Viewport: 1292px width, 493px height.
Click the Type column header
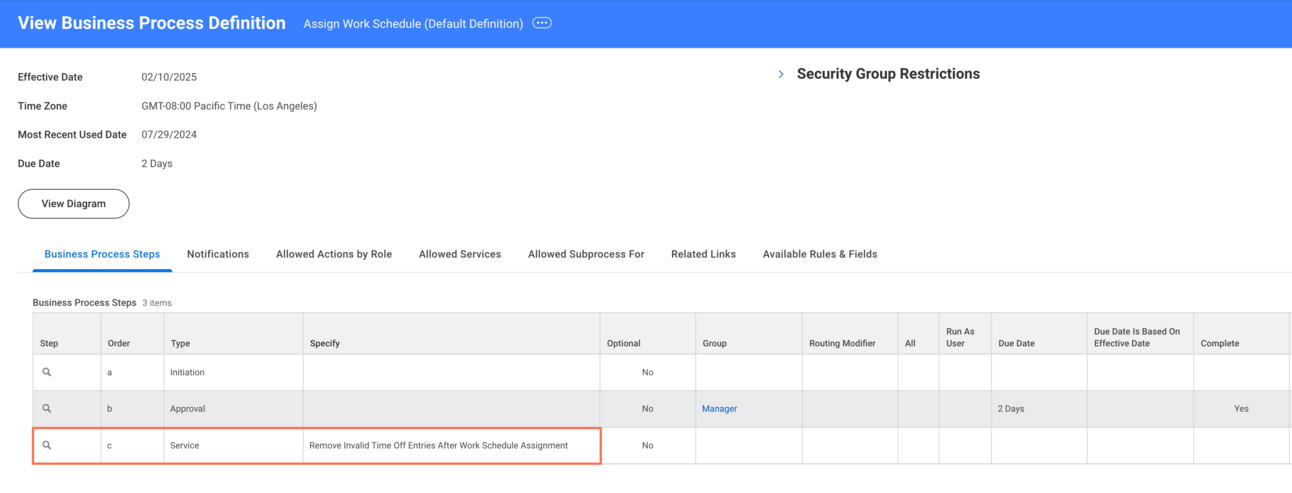tap(180, 343)
